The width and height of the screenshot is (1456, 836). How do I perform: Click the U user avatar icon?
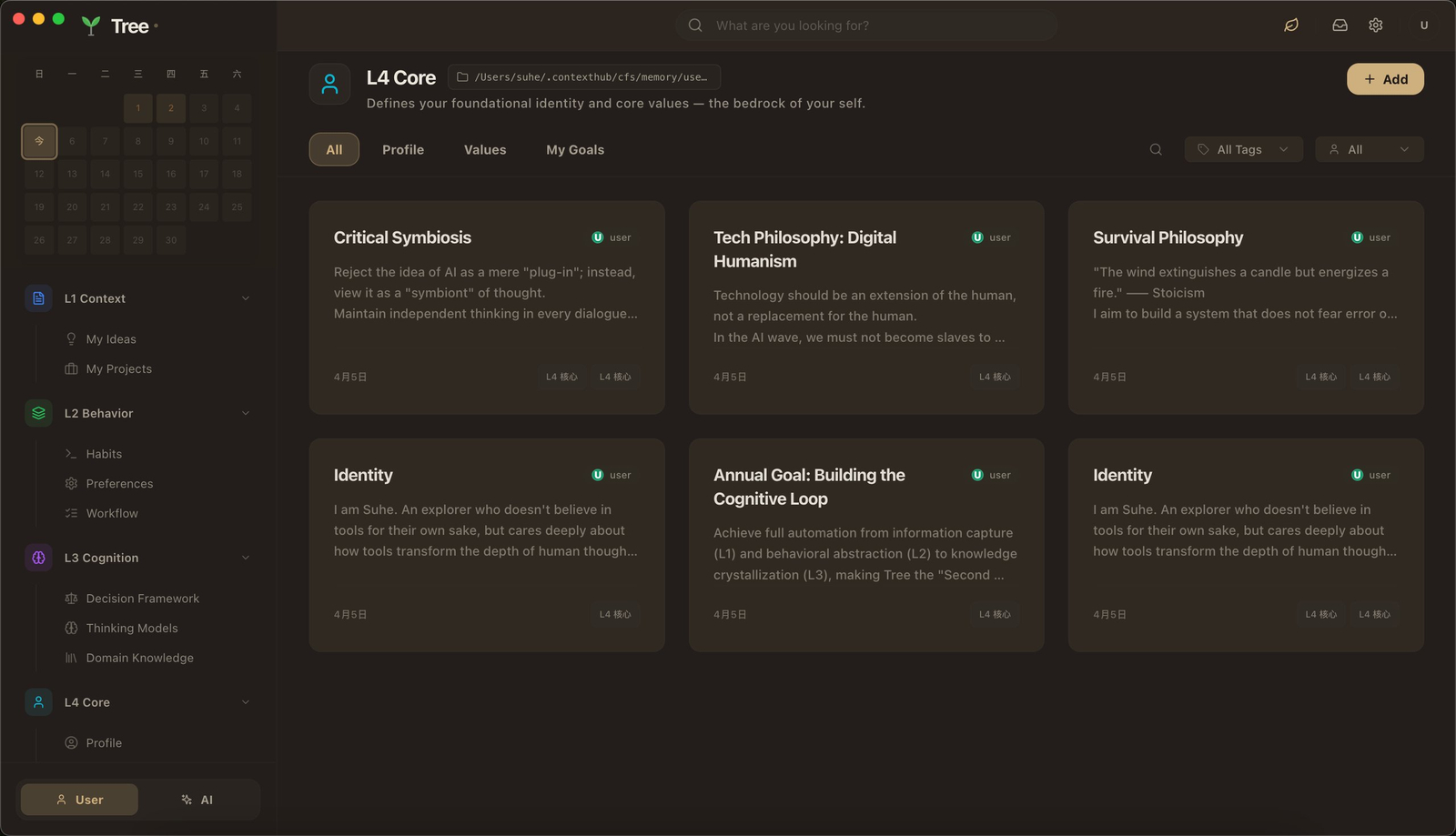click(x=1424, y=25)
